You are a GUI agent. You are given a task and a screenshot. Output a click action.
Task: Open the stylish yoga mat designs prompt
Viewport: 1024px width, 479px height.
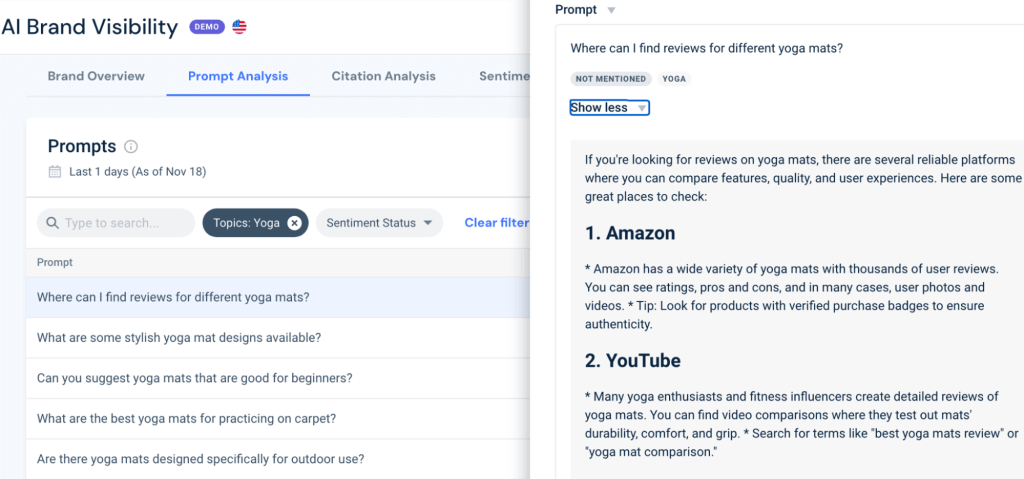tap(179, 338)
